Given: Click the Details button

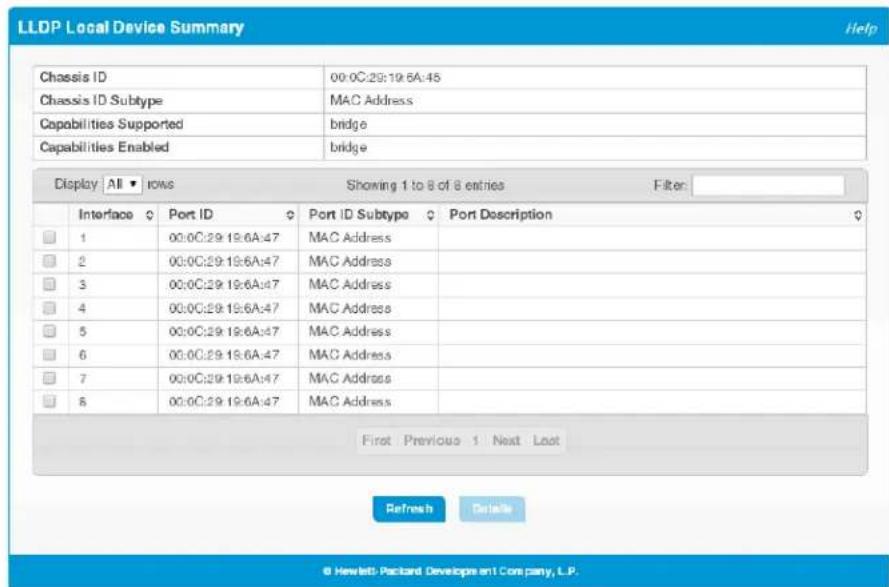Looking at the screenshot, I should (492, 509).
